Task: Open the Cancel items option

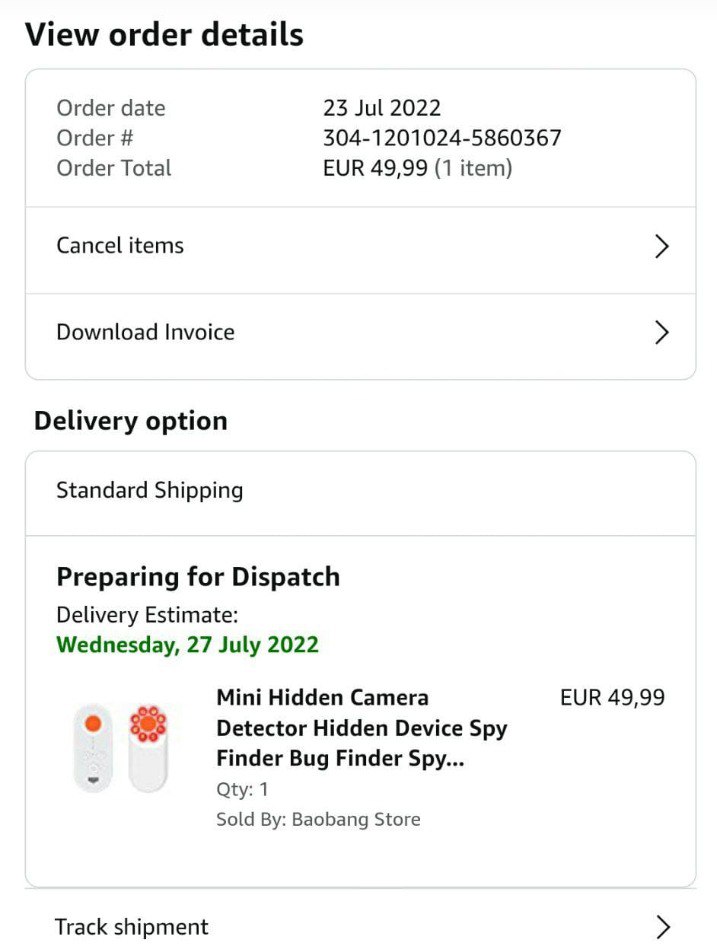Action: 120,246
